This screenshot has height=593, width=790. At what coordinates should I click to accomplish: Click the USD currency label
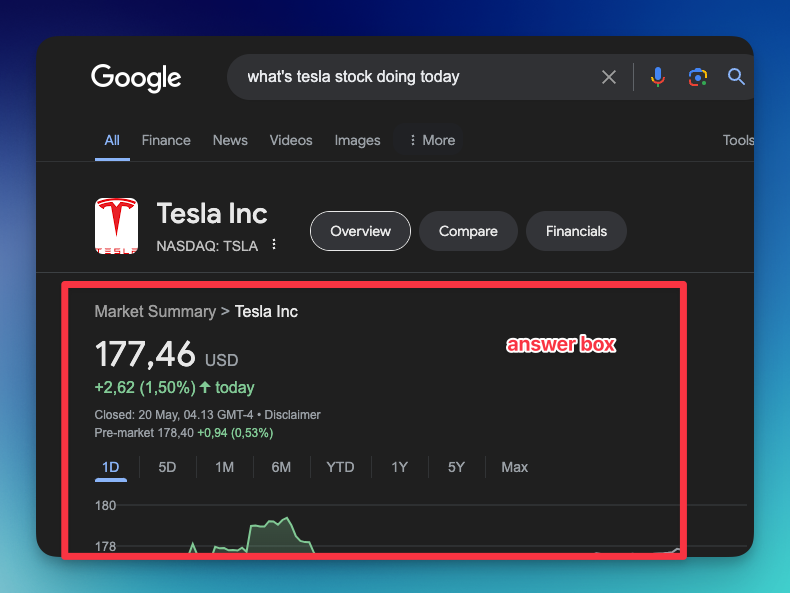pyautogui.click(x=222, y=360)
